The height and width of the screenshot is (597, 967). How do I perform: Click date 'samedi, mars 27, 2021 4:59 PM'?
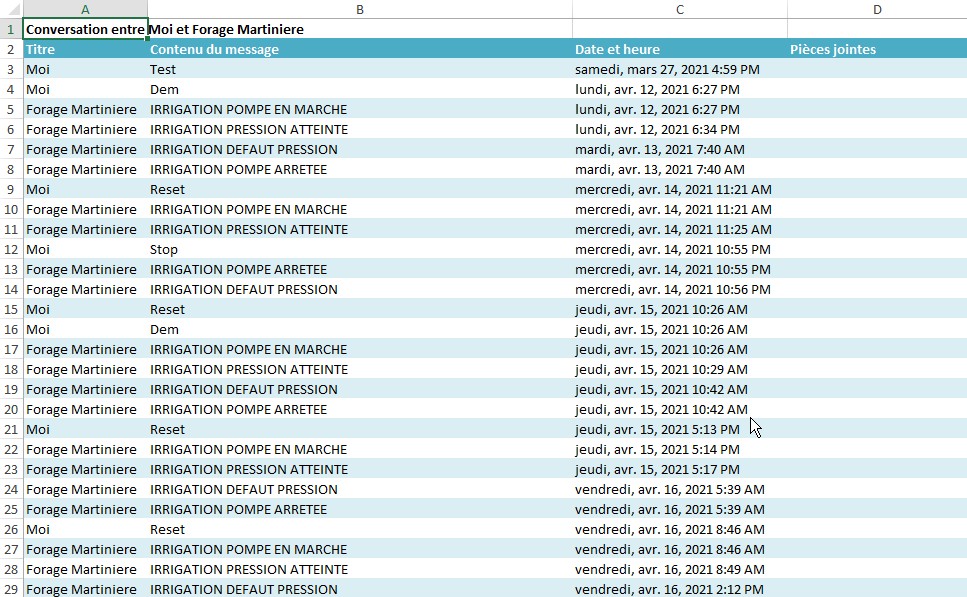[667, 69]
